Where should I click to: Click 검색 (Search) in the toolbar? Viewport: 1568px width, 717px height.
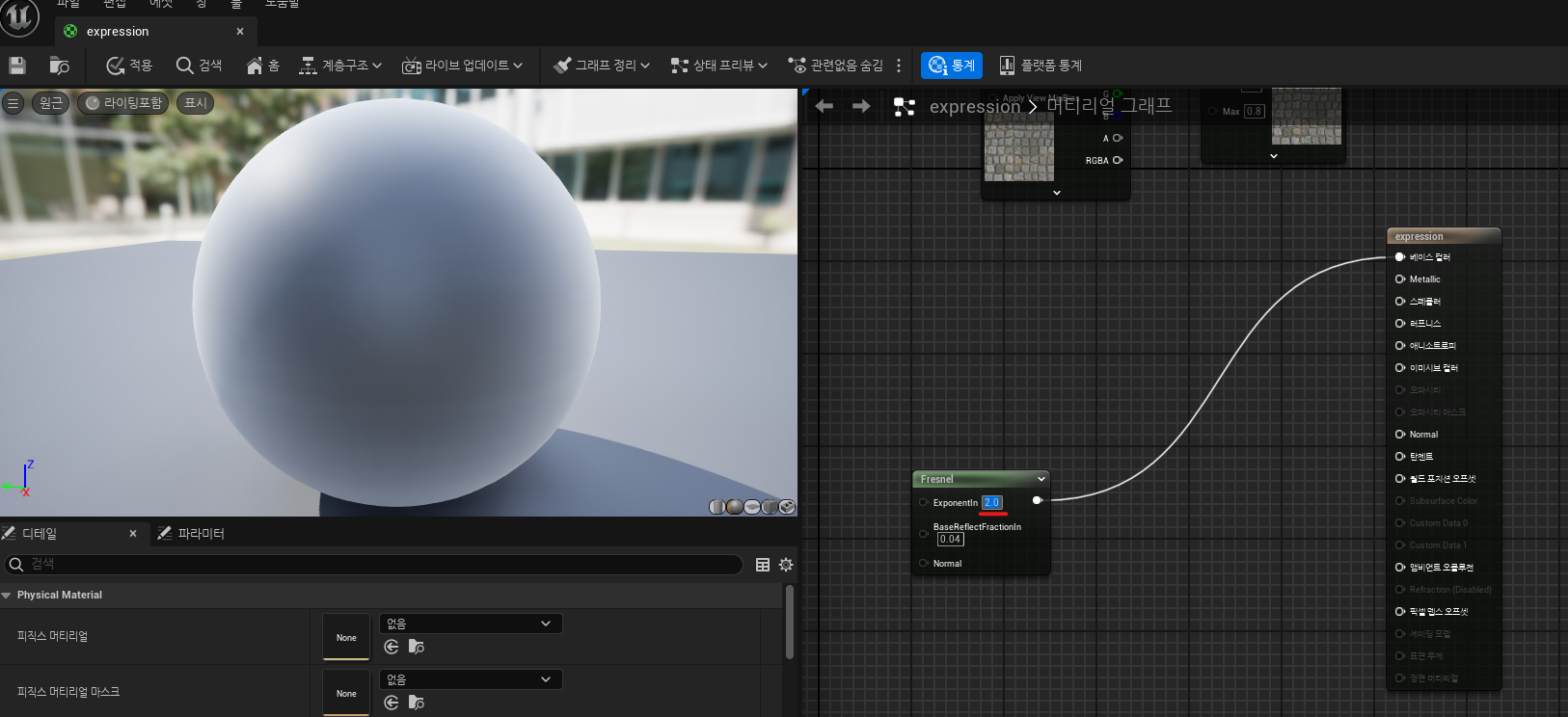(199, 66)
